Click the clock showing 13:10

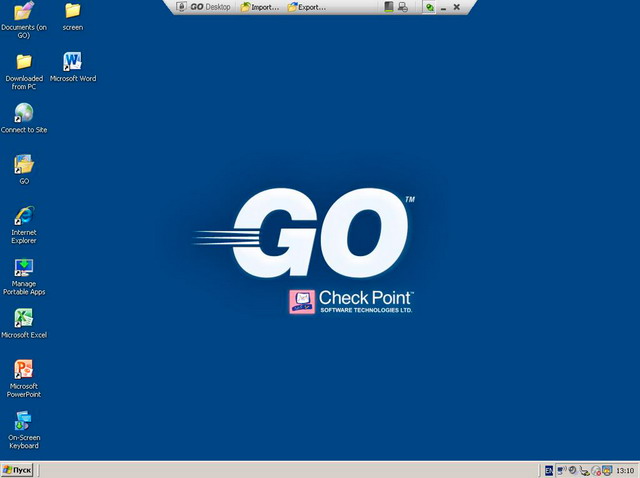(625, 470)
